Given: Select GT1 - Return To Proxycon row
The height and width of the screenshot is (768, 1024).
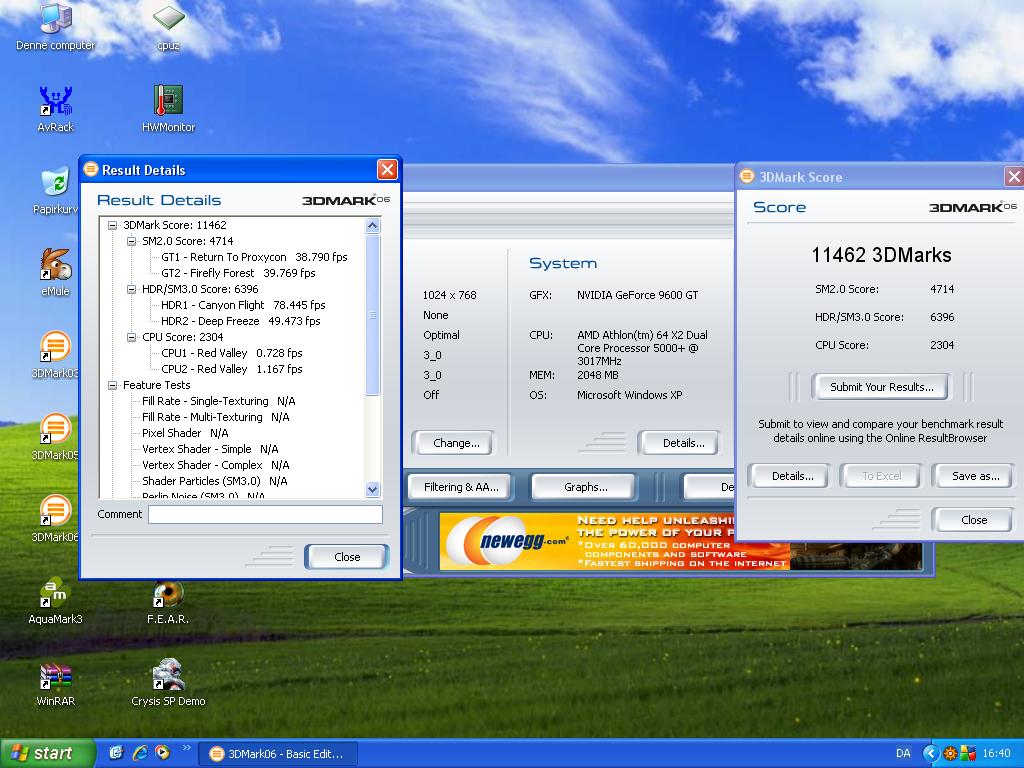Looking at the screenshot, I should click(x=254, y=257).
